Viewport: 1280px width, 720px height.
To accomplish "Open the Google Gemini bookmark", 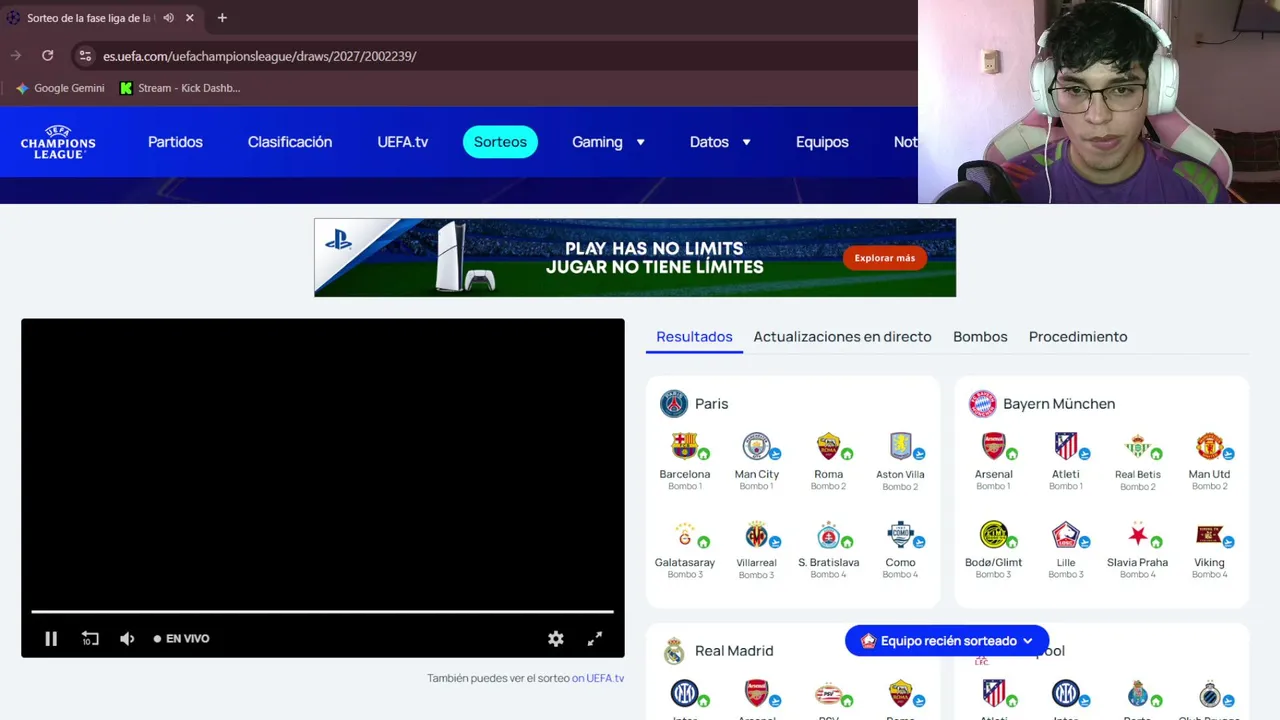I will click(x=60, y=88).
